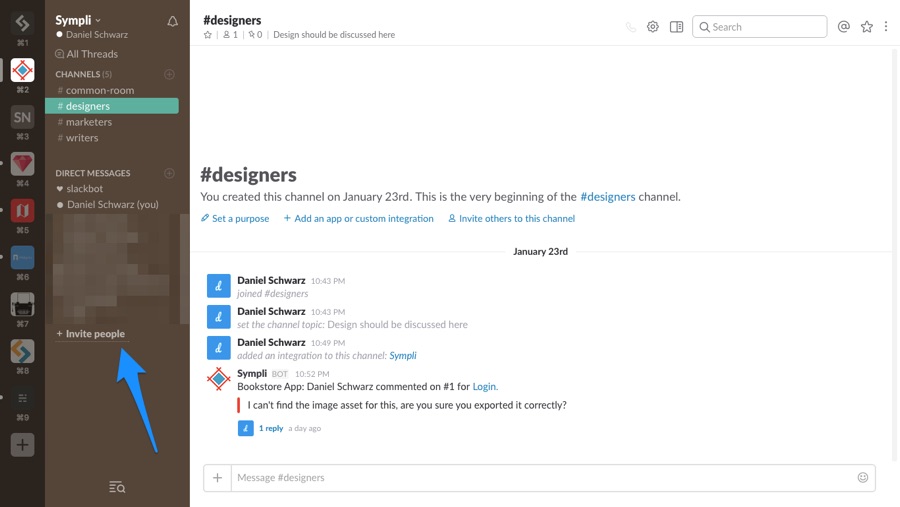This screenshot has width=900, height=507.
Task: Open the quick switcher icon at sidebar bottom
Action: [x=117, y=487]
